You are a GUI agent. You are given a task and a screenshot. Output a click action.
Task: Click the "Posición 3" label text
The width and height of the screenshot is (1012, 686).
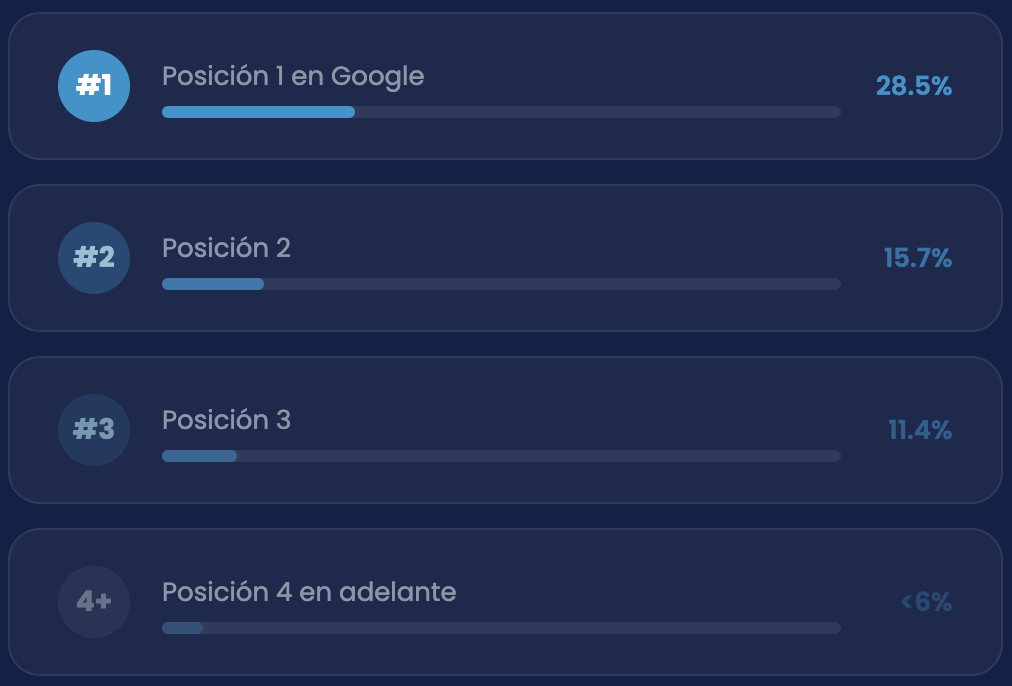(226, 420)
